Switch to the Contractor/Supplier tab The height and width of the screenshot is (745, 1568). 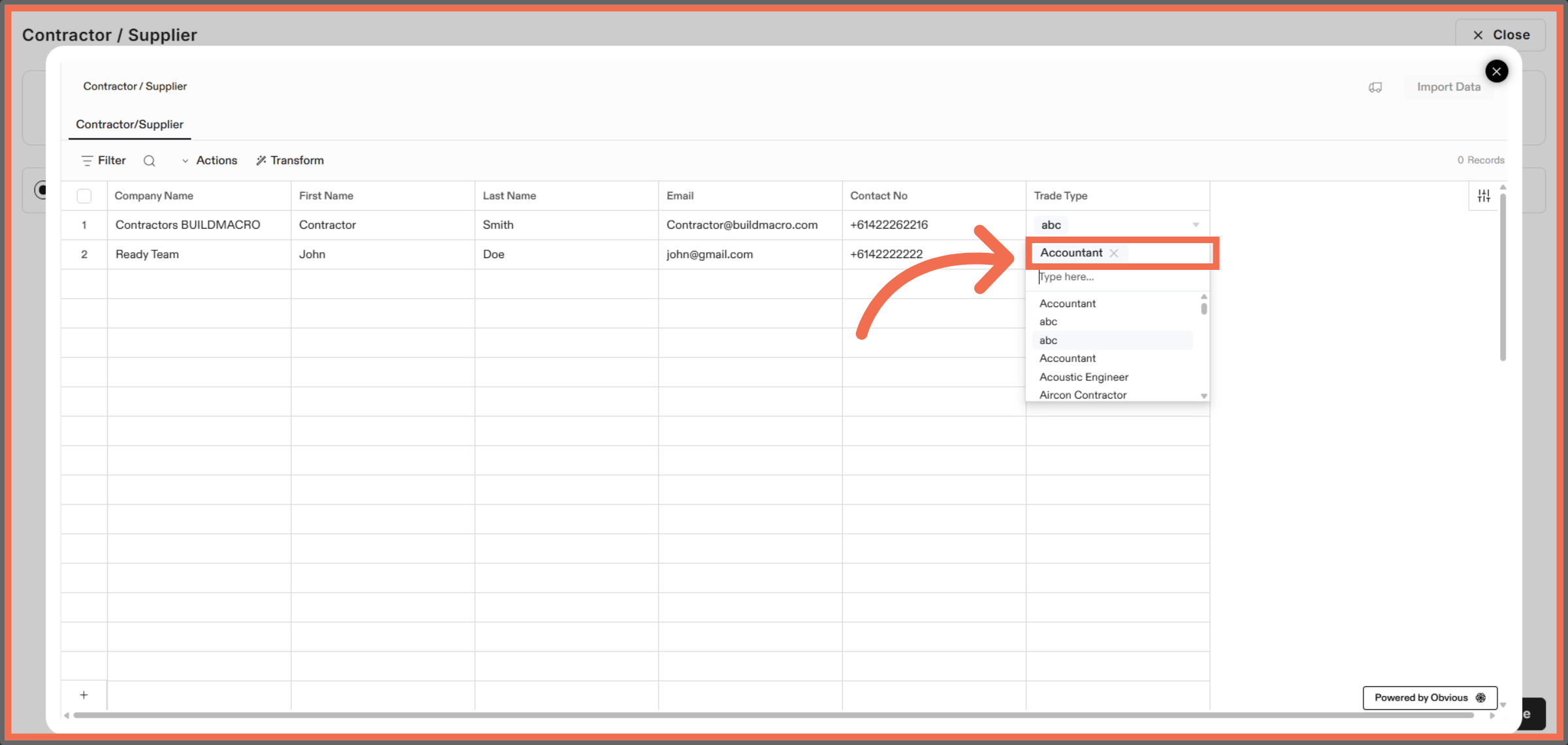pos(129,124)
